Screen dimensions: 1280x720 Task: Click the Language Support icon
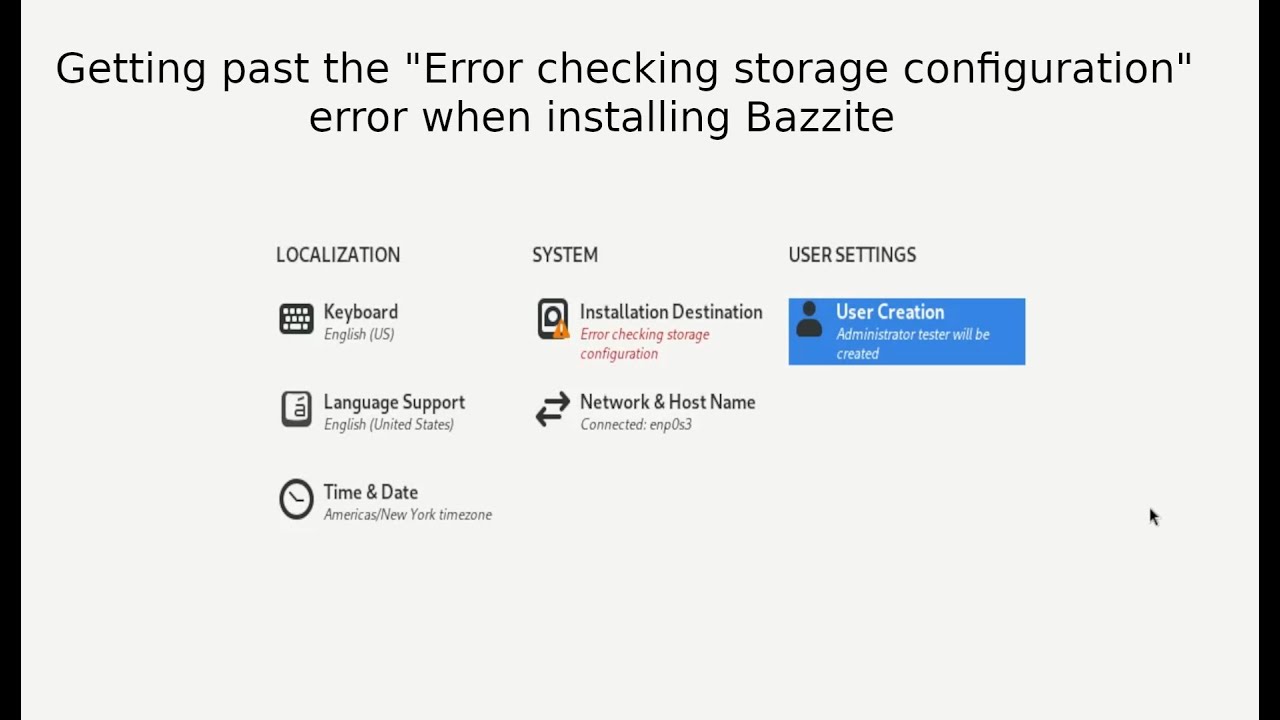[x=296, y=409]
